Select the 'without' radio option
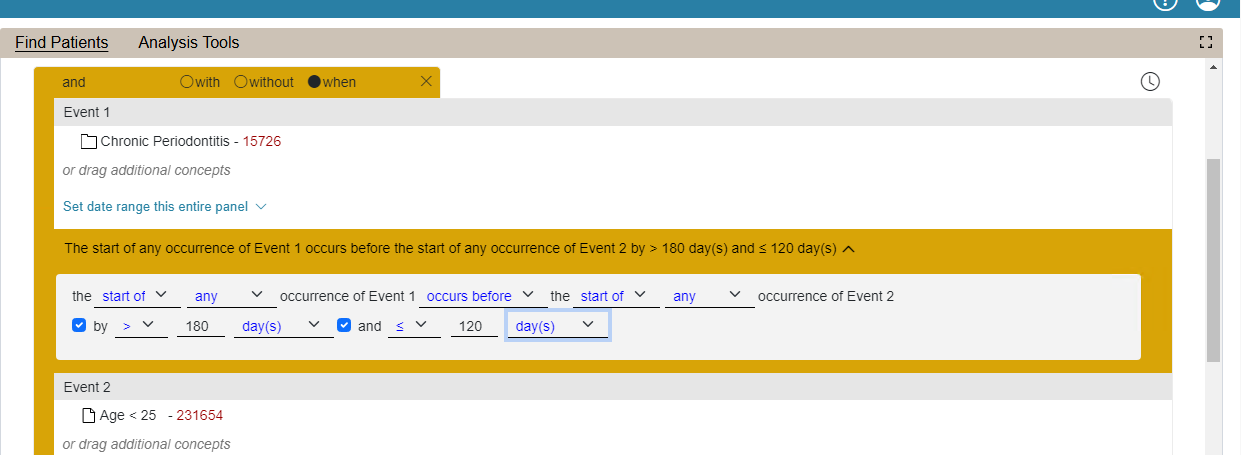This screenshot has height=455, width=1241. [x=240, y=82]
